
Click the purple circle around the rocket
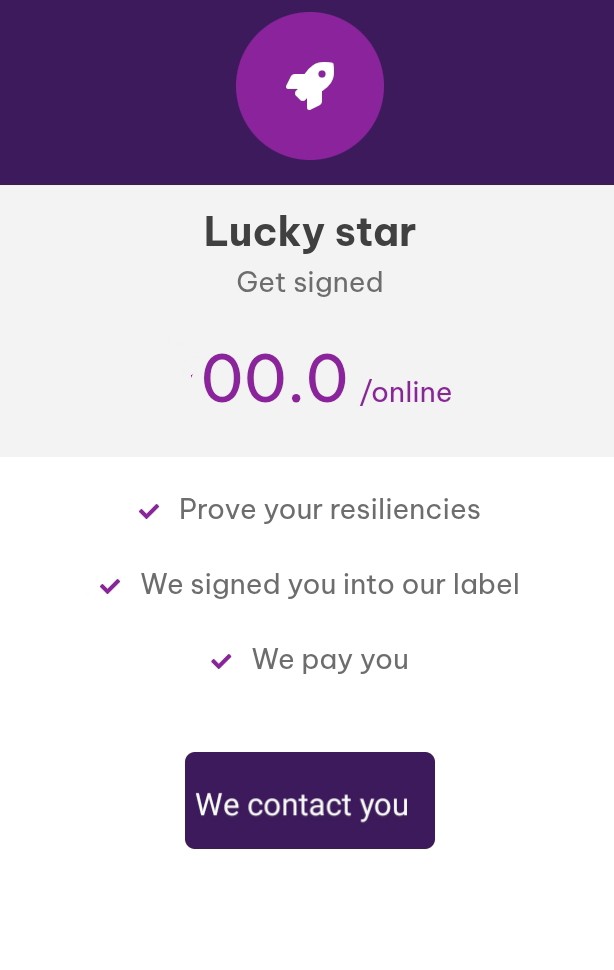[x=310, y=85]
